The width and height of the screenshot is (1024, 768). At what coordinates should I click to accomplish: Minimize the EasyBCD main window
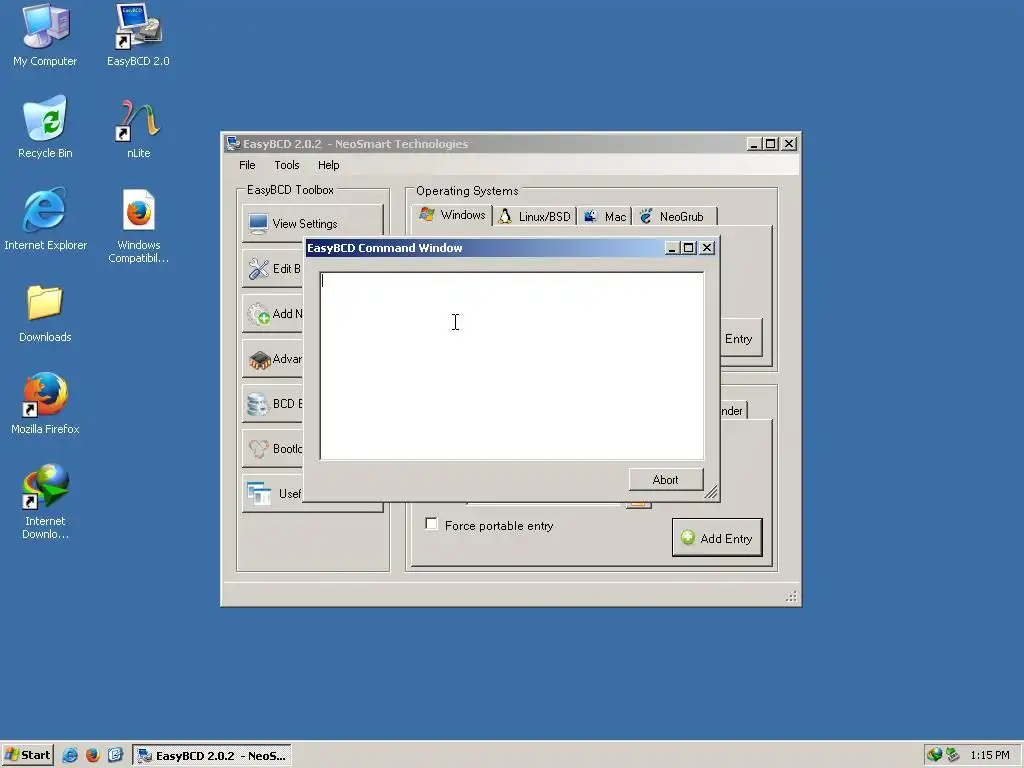click(754, 144)
